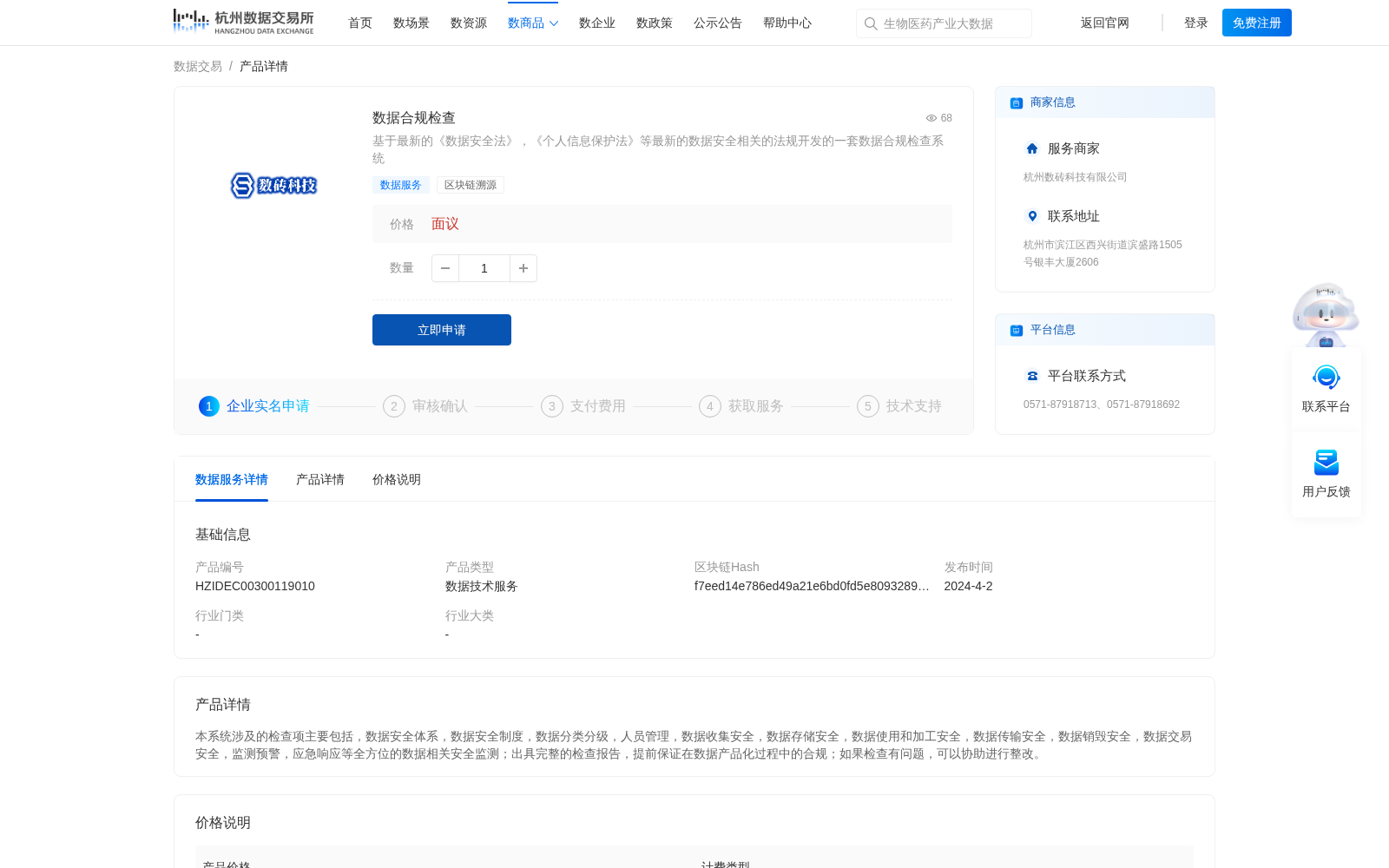Viewport: 1389px width, 868px height.
Task: Click the 平台信息 header icon
Action: [1017, 331]
